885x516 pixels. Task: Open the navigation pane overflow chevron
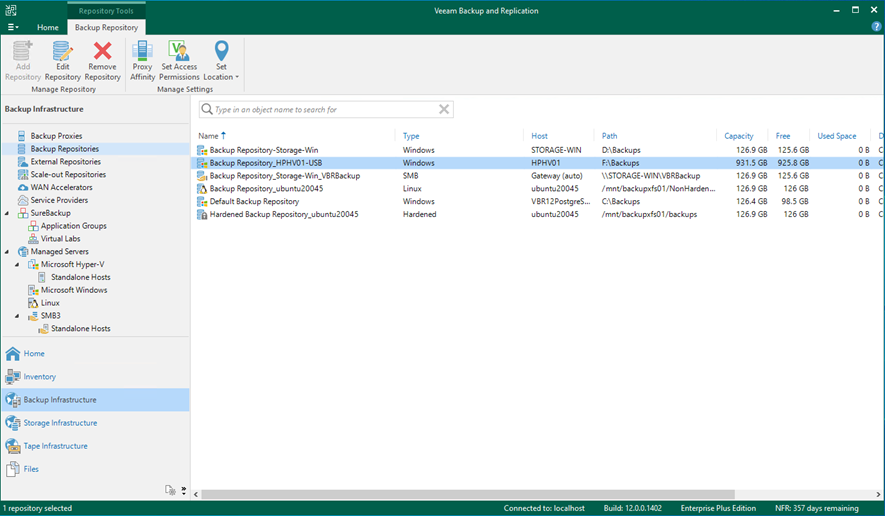pos(183,491)
